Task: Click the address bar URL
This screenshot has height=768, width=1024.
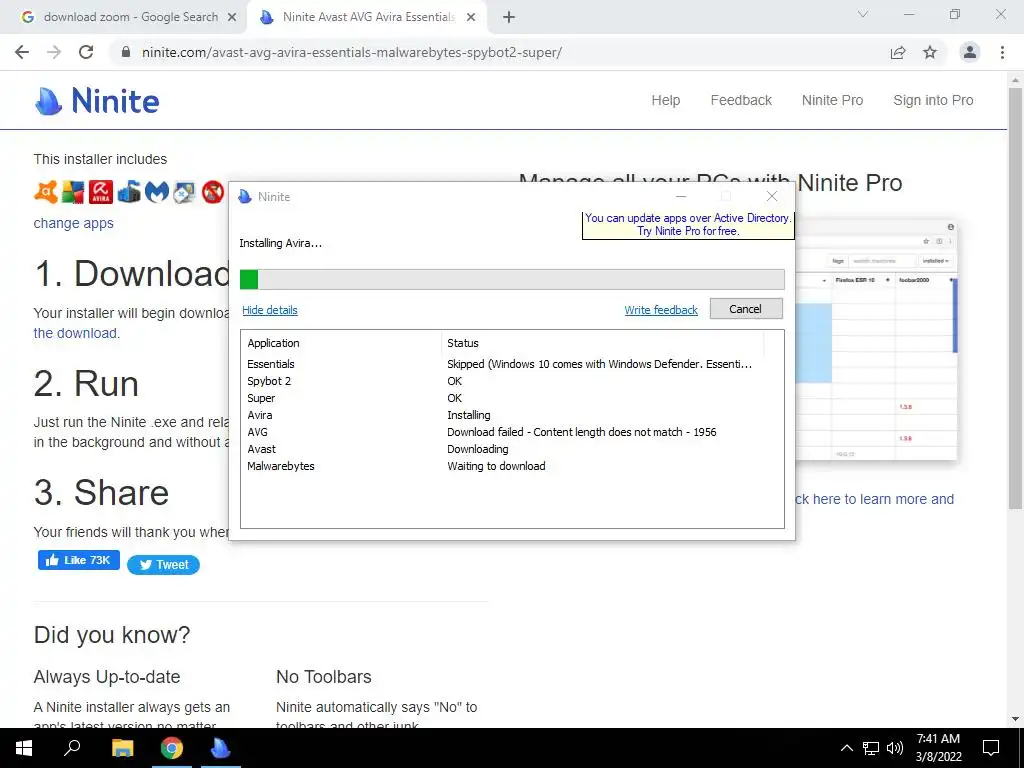Action: 351,52
